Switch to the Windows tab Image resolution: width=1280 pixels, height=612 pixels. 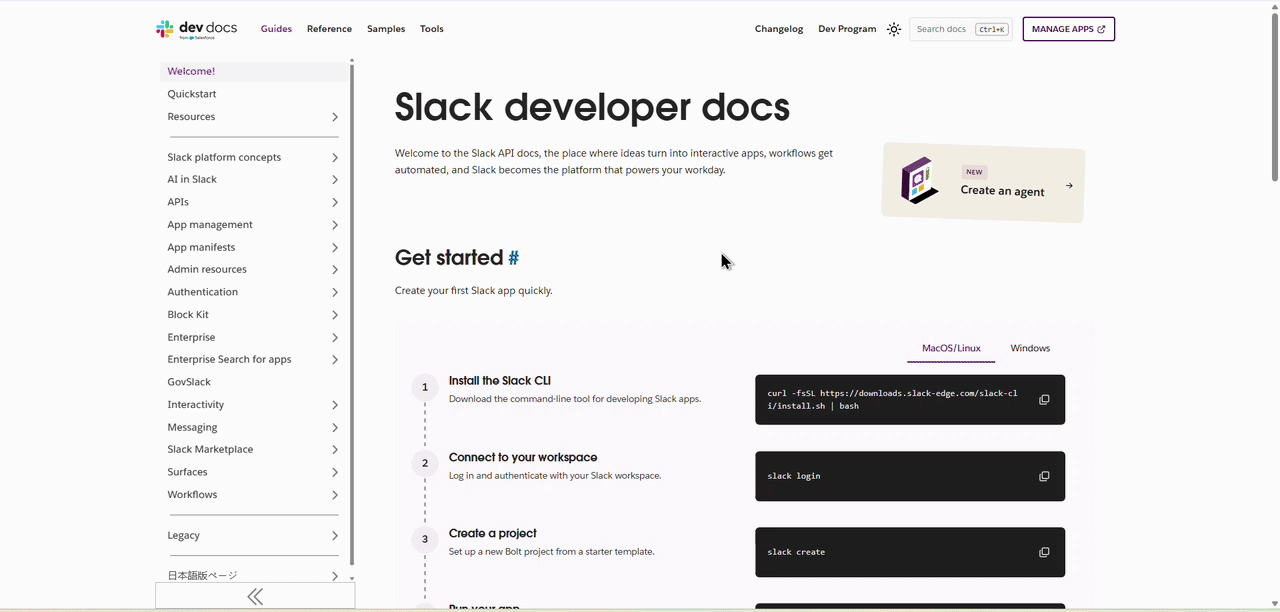(1030, 348)
